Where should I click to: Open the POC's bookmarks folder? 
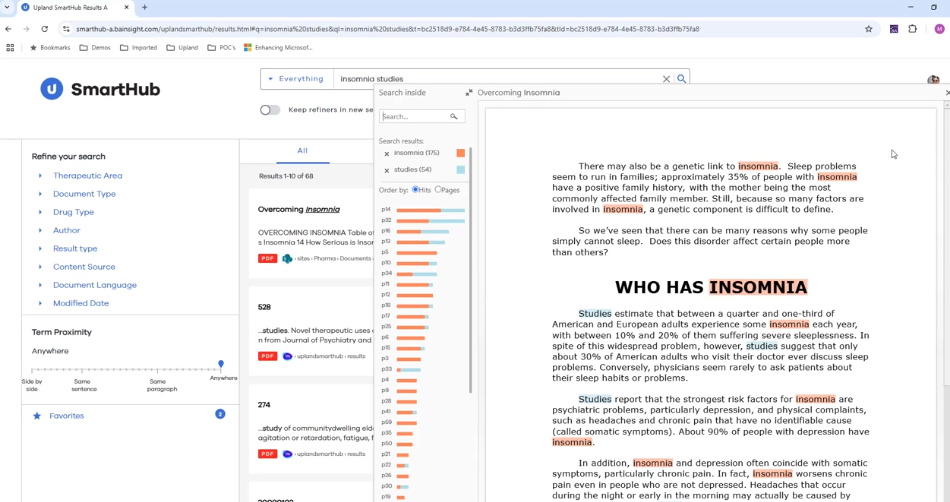pos(221,47)
